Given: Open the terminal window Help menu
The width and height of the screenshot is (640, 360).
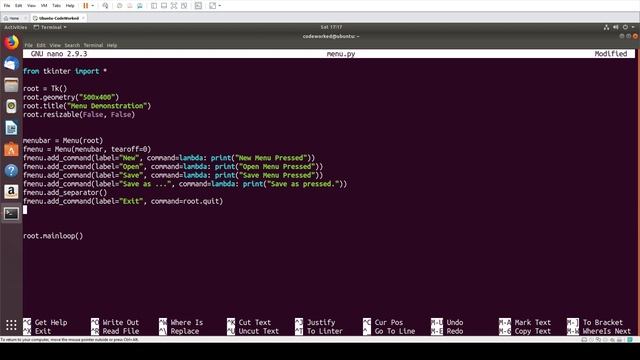Looking at the screenshot, I should click(x=112, y=45).
